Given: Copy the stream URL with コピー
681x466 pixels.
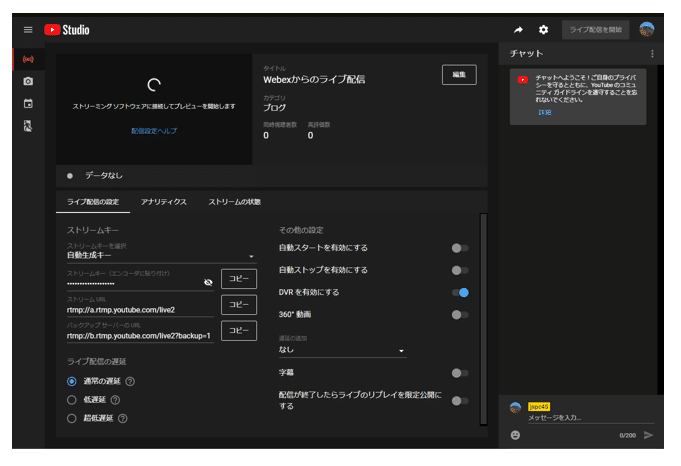Looking at the screenshot, I should coord(239,304).
